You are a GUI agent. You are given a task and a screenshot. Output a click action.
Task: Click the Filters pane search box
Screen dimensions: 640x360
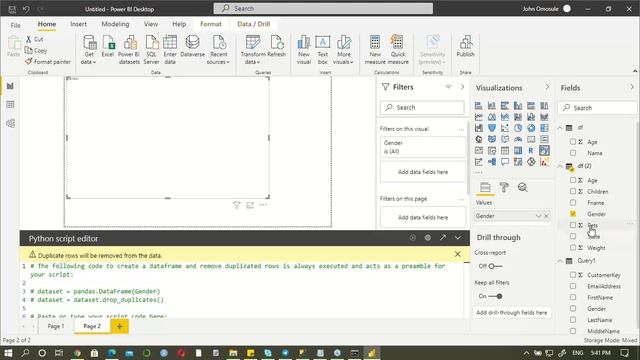(422, 107)
